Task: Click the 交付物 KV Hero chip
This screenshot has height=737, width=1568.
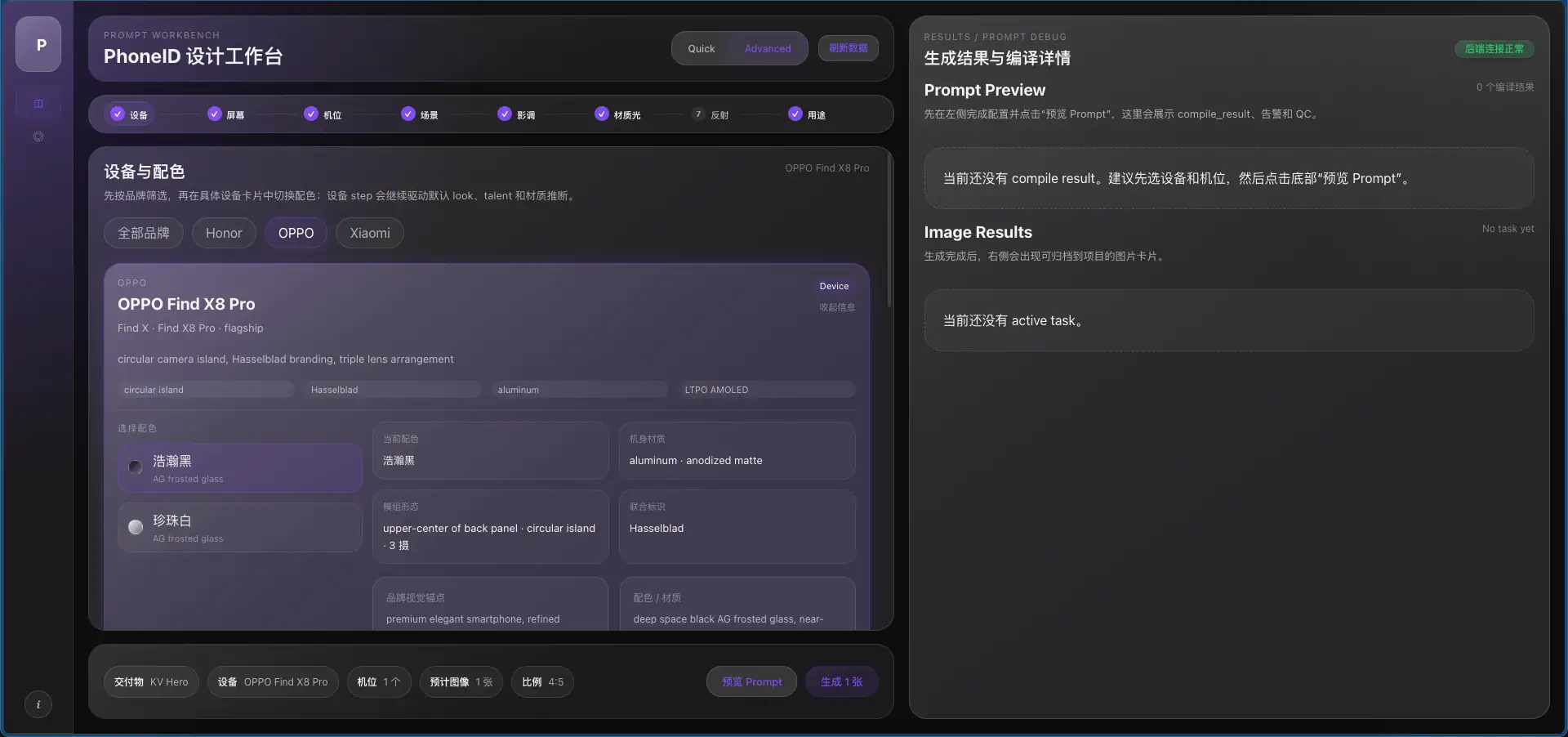Action: tap(151, 681)
